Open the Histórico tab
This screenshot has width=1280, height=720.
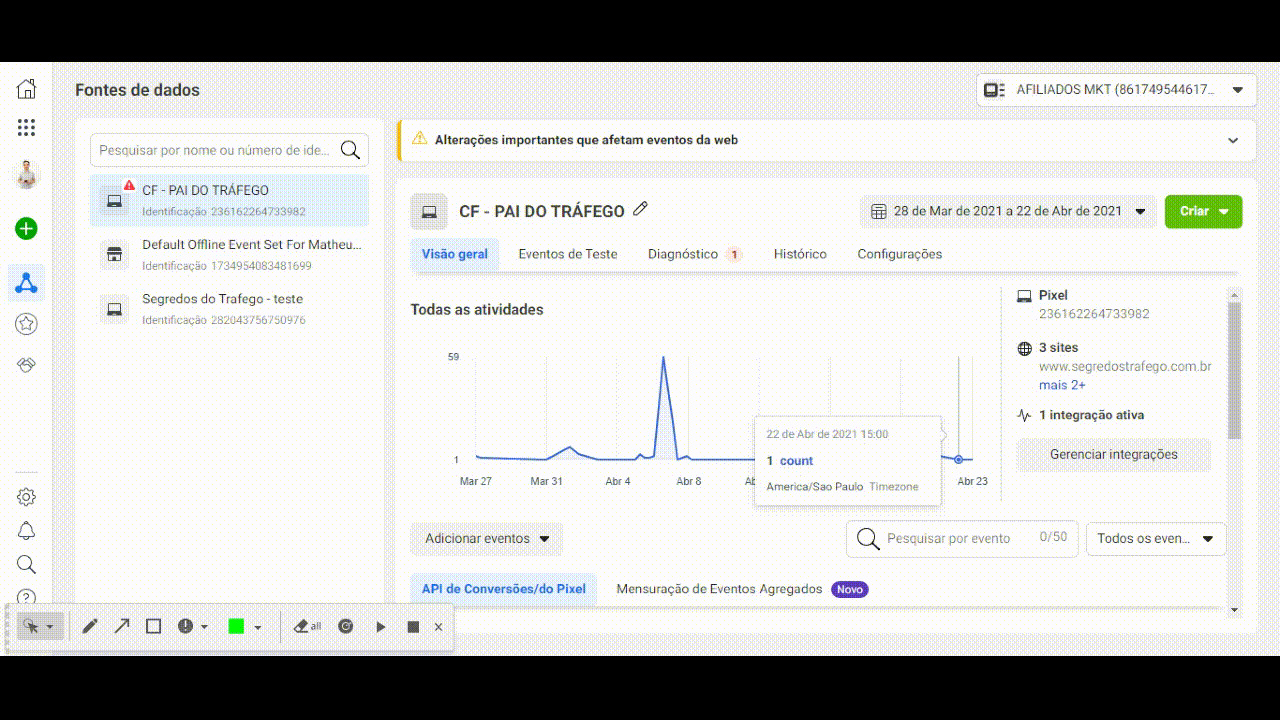point(800,254)
